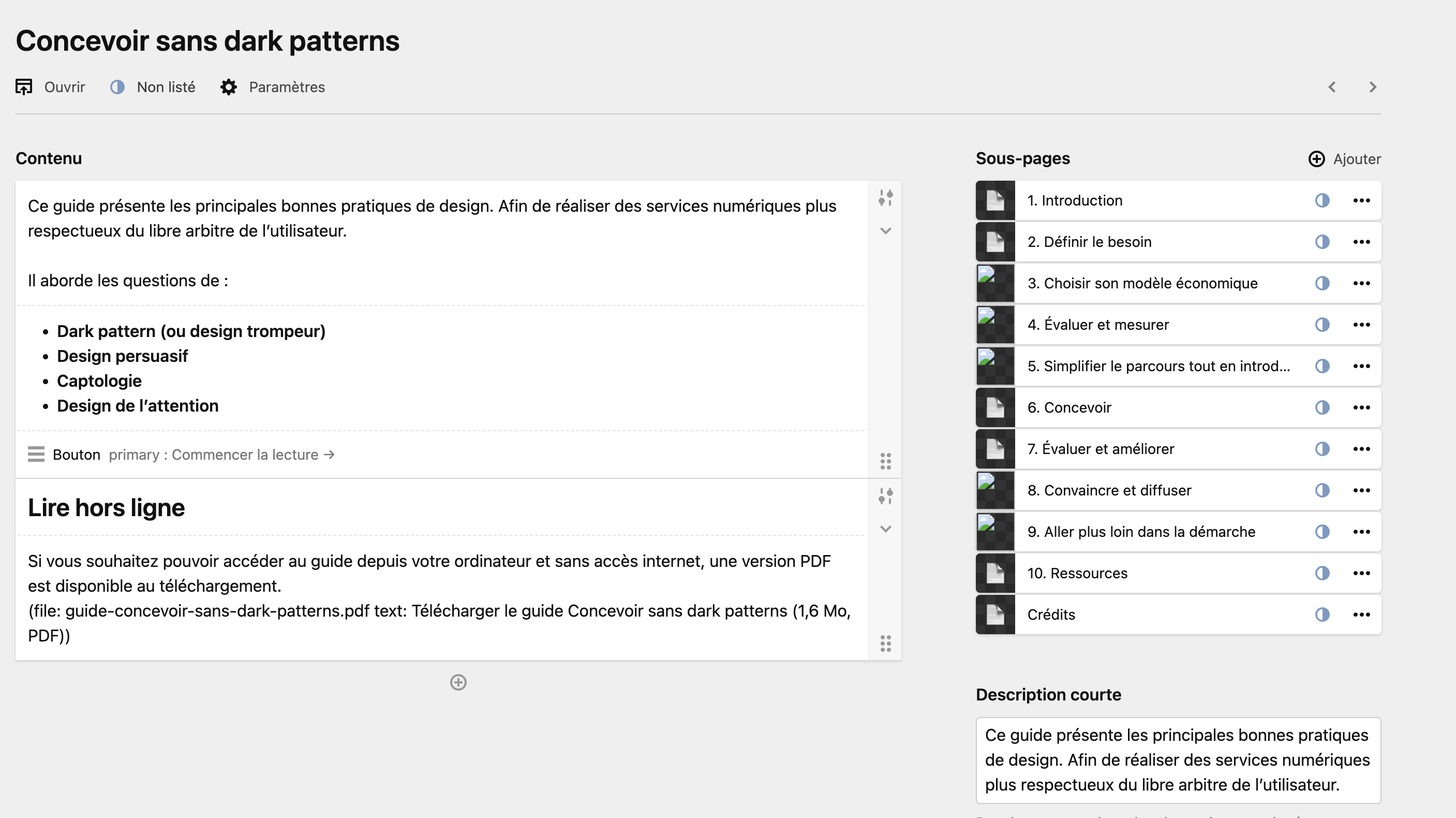1456x818 pixels.
Task: Click drag handle of the Lire hors ligne block
Action: pyautogui.click(x=885, y=643)
